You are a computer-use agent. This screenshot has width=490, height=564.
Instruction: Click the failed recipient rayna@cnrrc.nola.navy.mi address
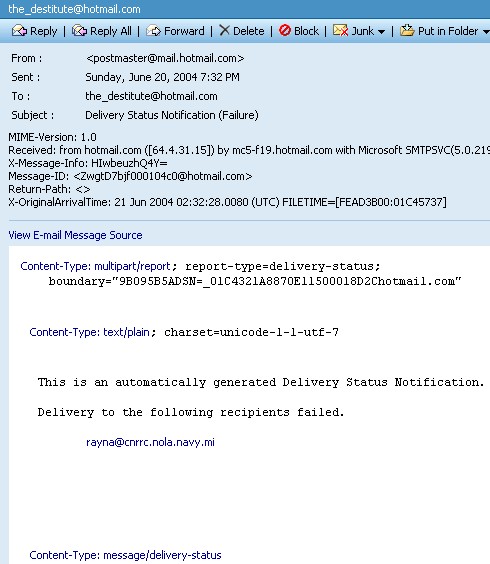pyautogui.click(x=150, y=442)
